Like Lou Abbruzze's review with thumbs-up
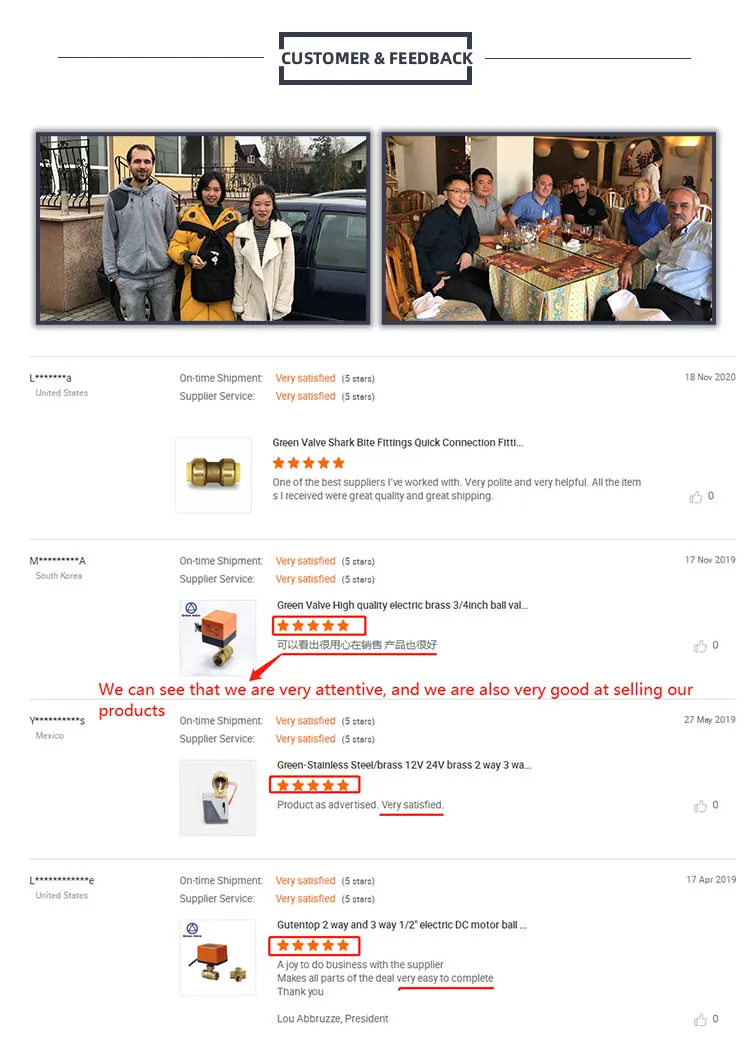750x1054 pixels. coord(700,1020)
